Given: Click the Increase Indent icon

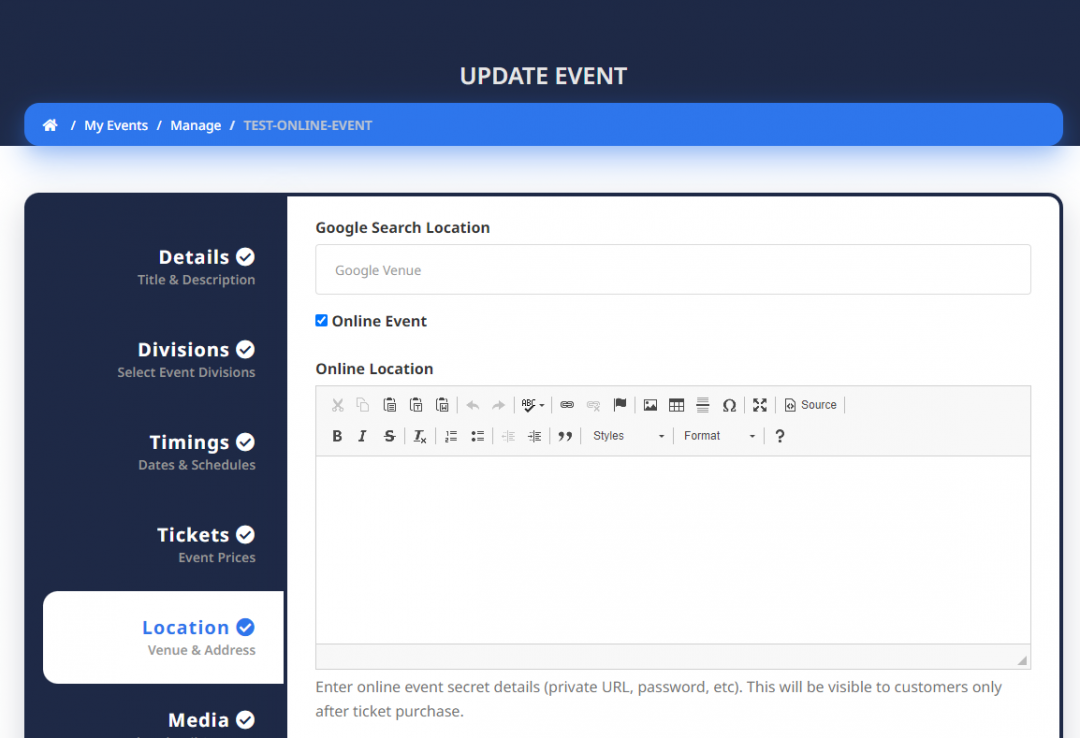Looking at the screenshot, I should (534, 436).
